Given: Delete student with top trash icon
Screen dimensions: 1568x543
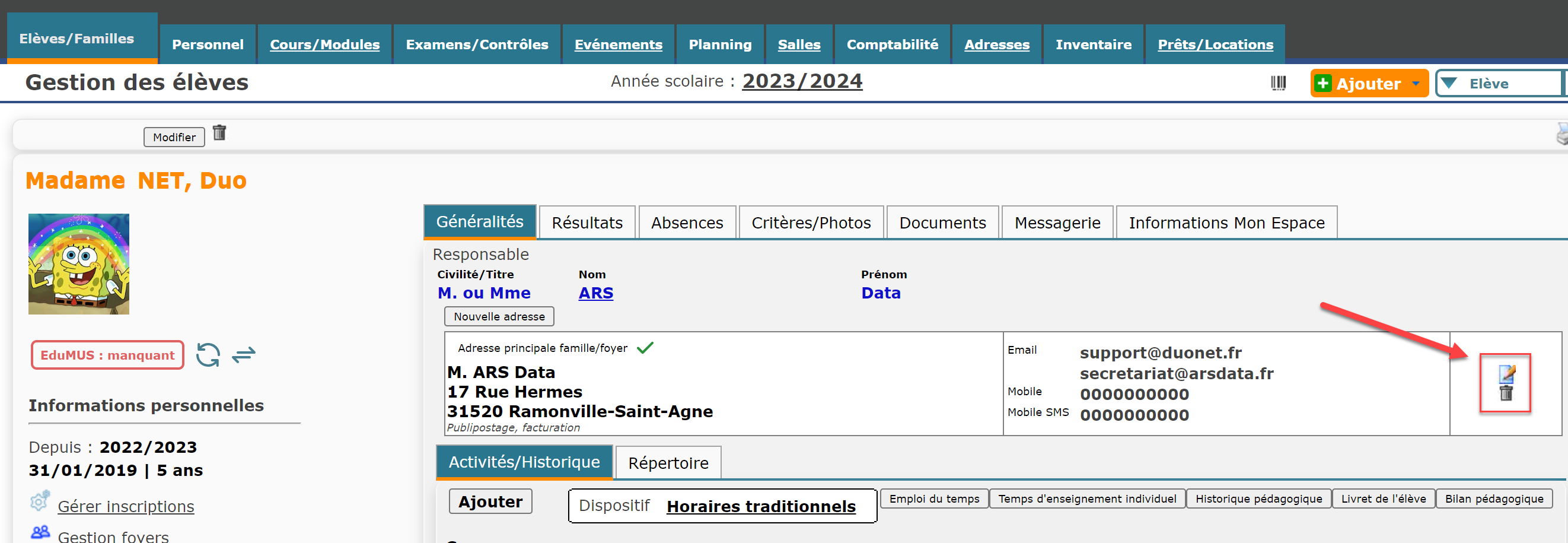Looking at the screenshot, I should [x=219, y=132].
